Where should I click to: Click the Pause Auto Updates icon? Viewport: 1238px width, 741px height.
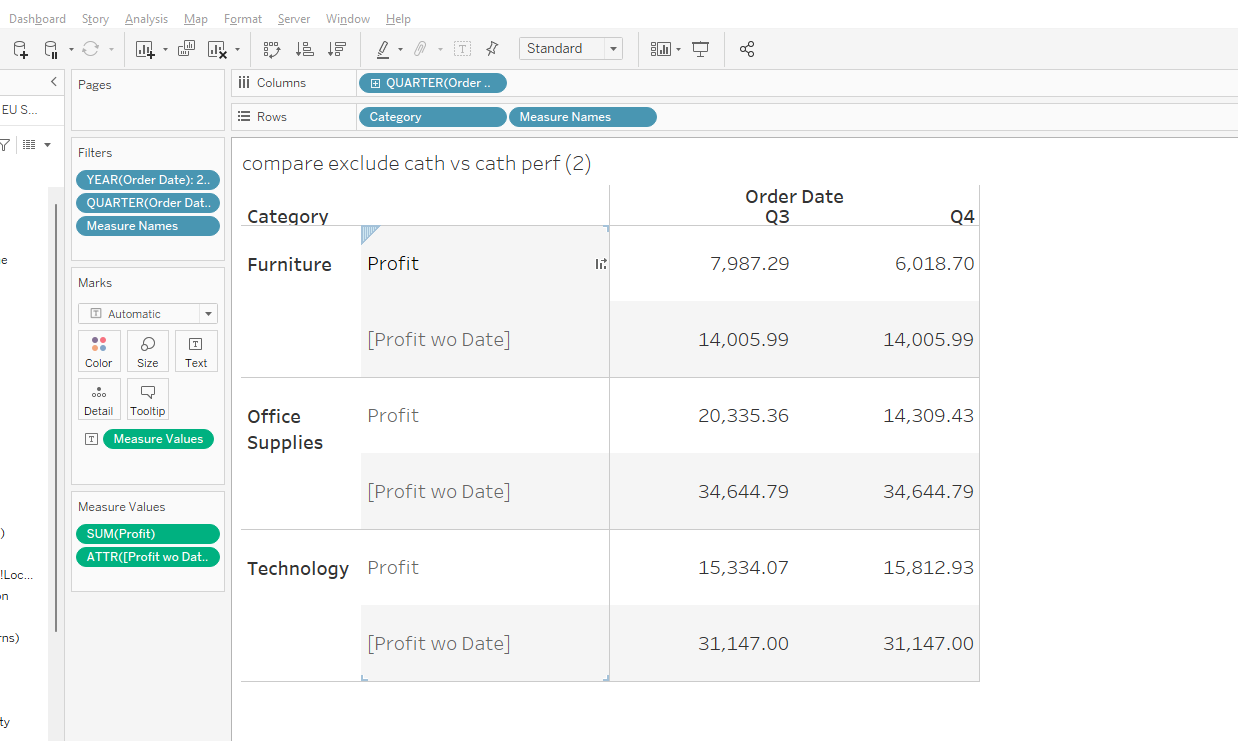pos(48,48)
